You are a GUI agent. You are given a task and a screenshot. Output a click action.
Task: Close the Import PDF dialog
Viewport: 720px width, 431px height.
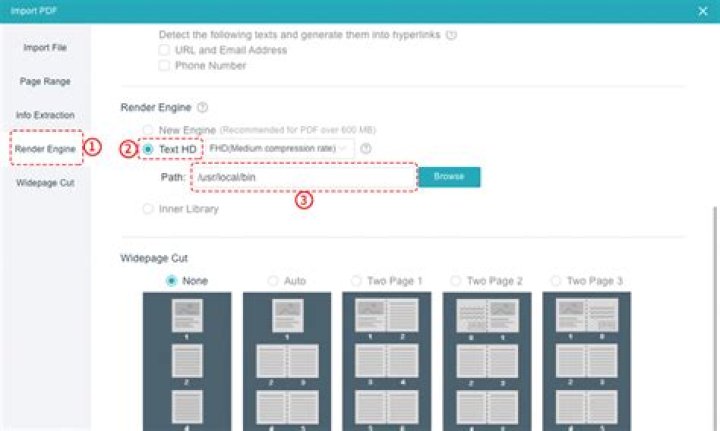tap(703, 11)
